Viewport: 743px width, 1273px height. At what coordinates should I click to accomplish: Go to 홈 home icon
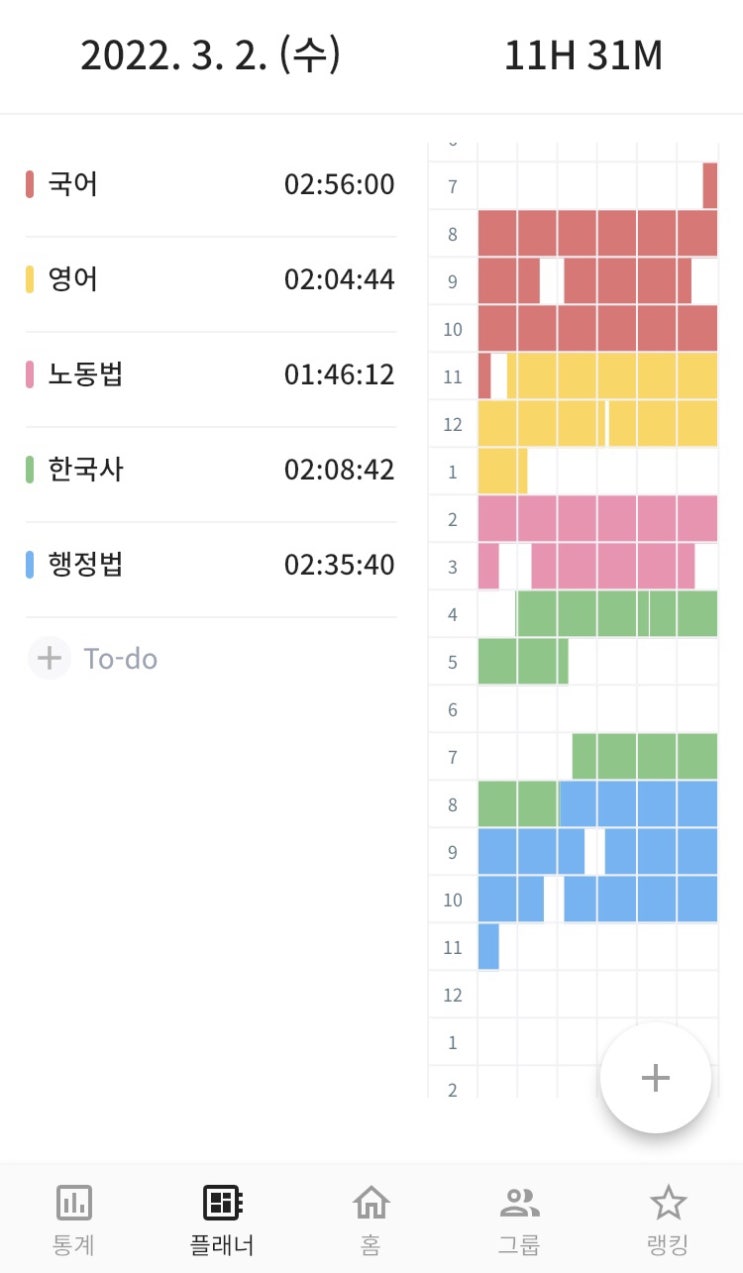[x=371, y=1203]
